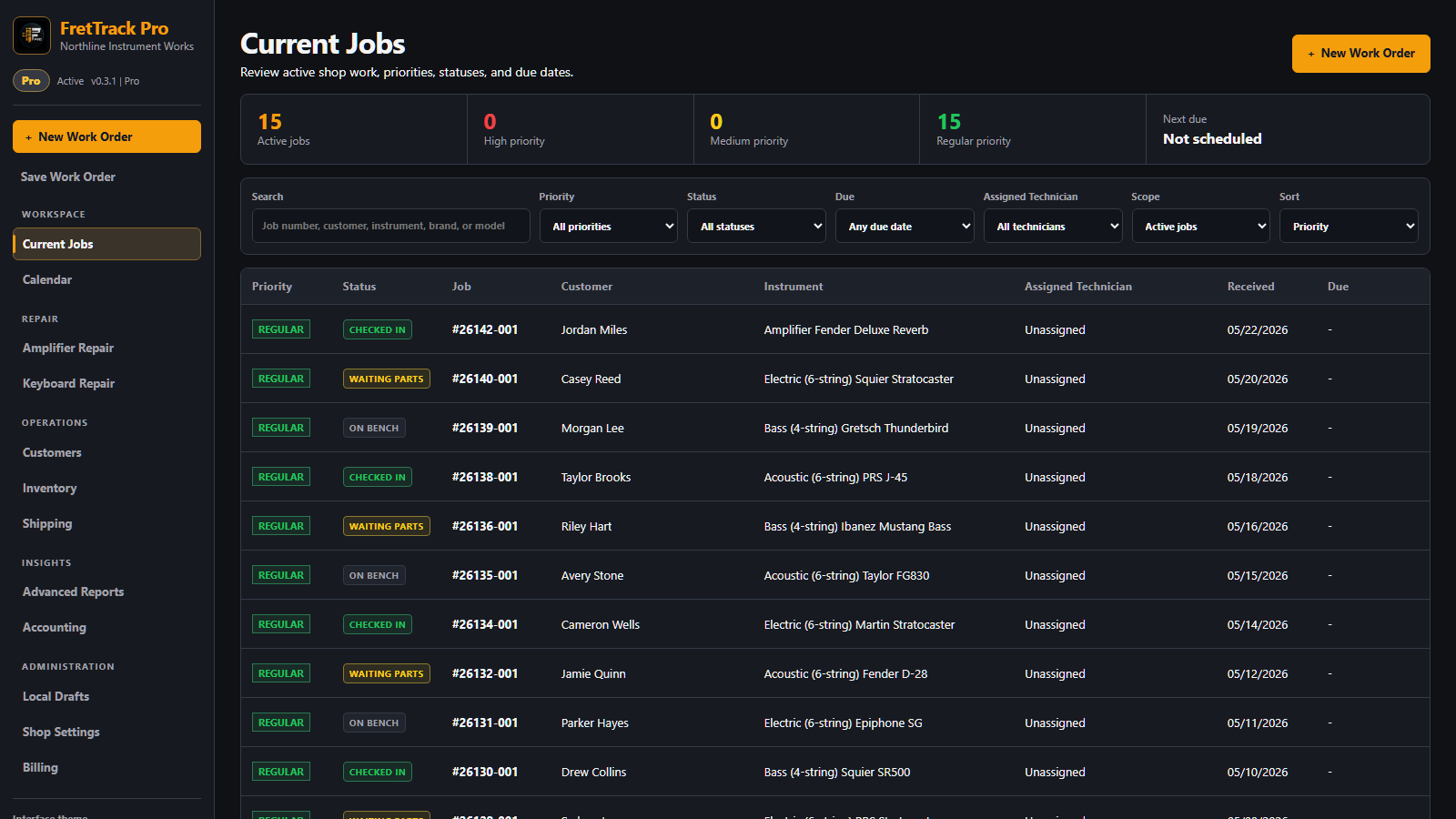Open the Calendar page

click(47, 279)
